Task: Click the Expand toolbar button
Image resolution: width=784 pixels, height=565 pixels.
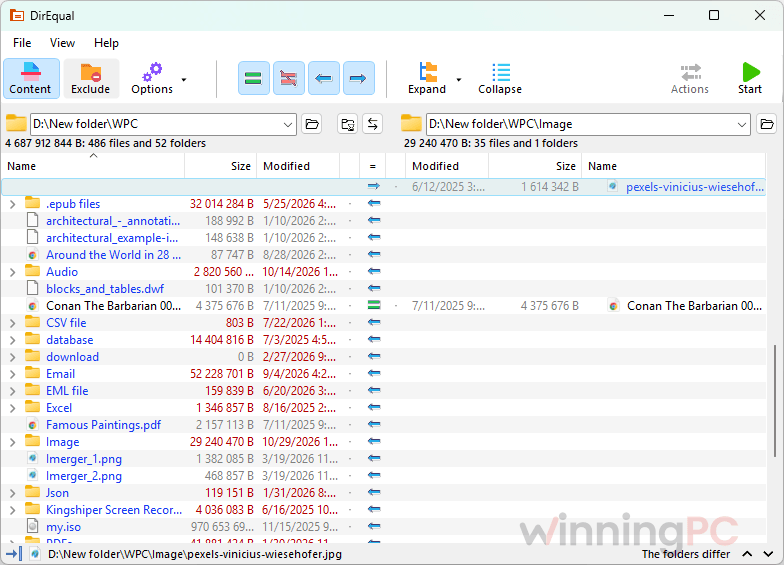Action: (426, 78)
